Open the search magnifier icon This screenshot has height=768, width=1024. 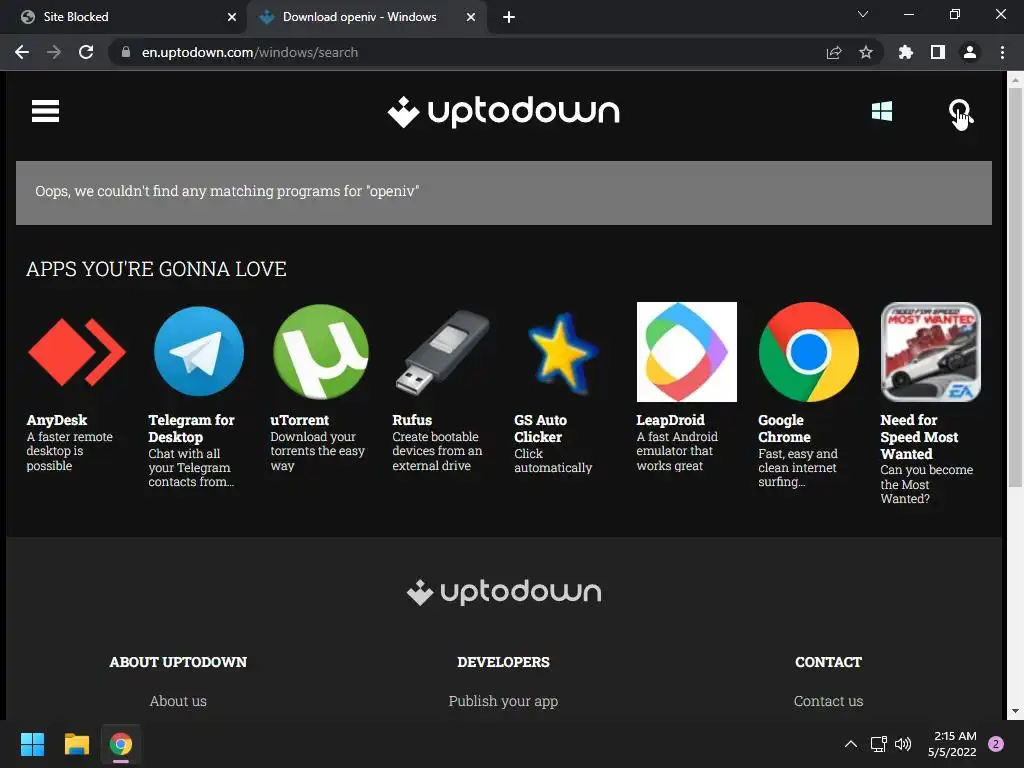click(959, 112)
